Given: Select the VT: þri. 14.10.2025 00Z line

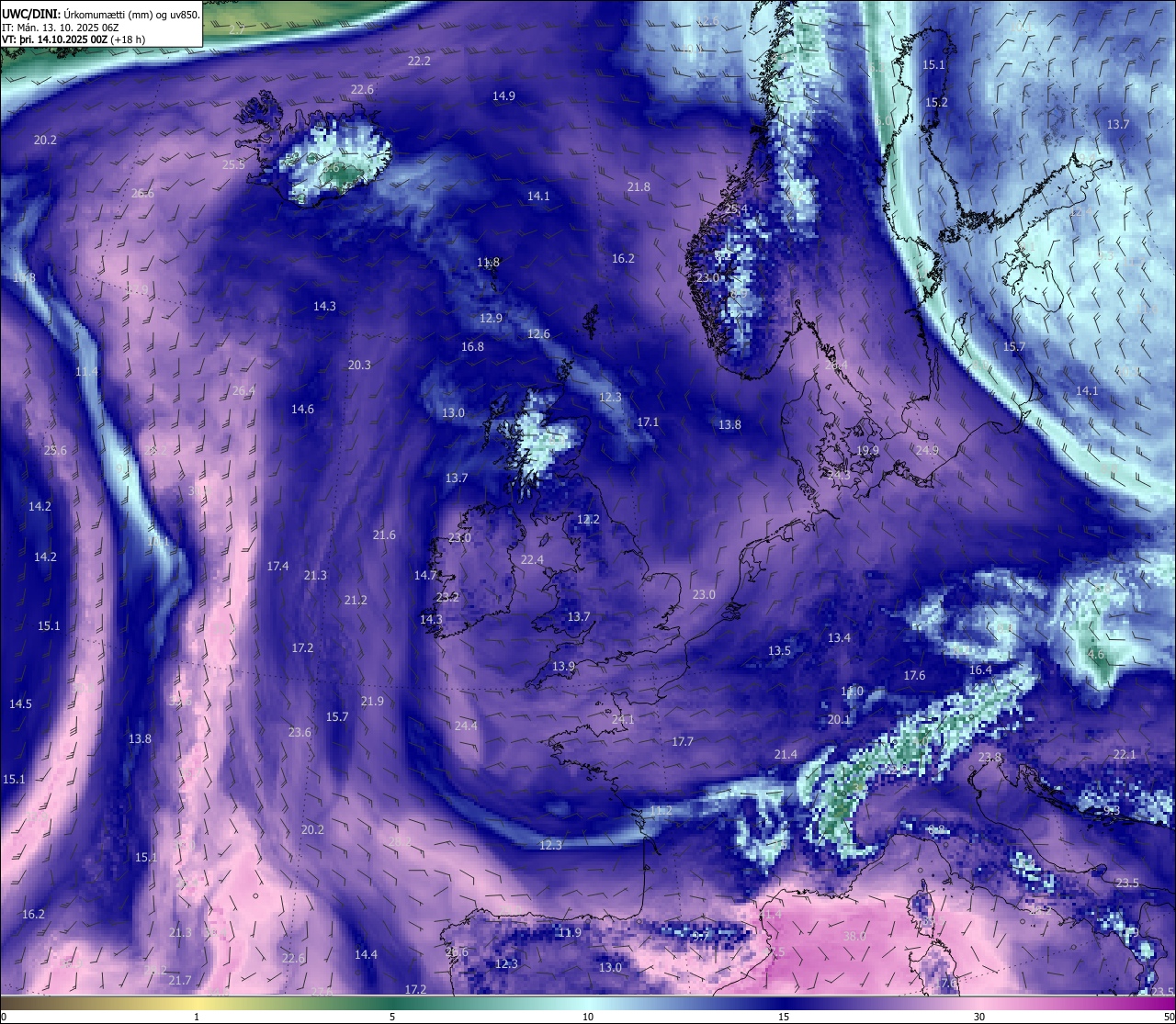Looking at the screenshot, I should coord(73,39).
